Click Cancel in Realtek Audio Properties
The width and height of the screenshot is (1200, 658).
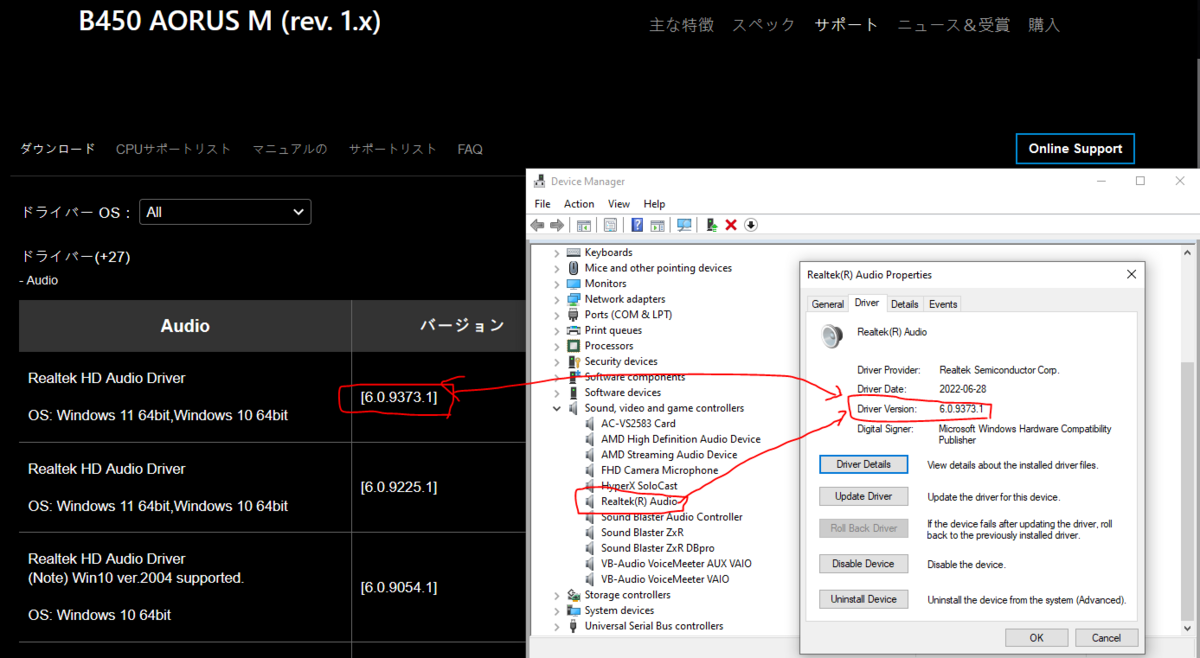tap(1106, 637)
